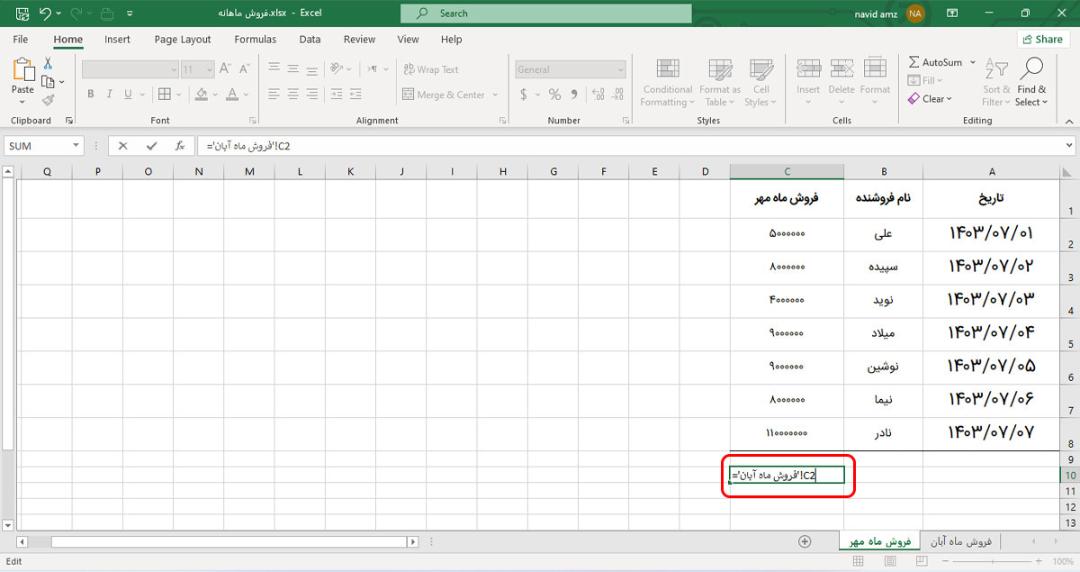Expand the formula bar chevron
Viewport: 1080px width, 572px height.
[1069, 145]
